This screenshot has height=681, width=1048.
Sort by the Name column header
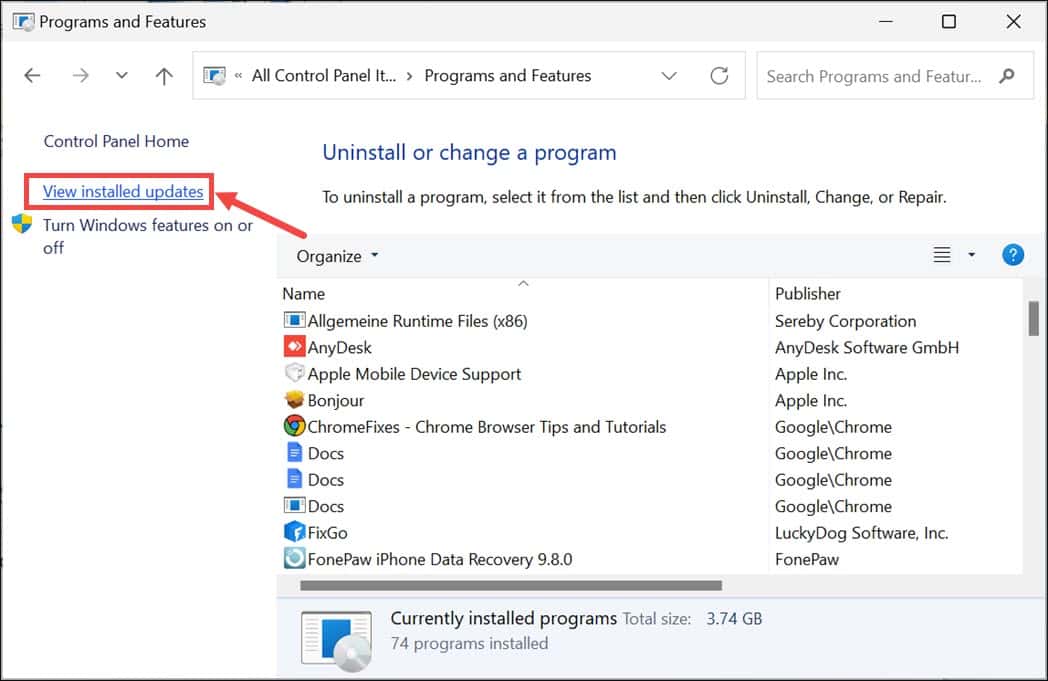[303, 294]
